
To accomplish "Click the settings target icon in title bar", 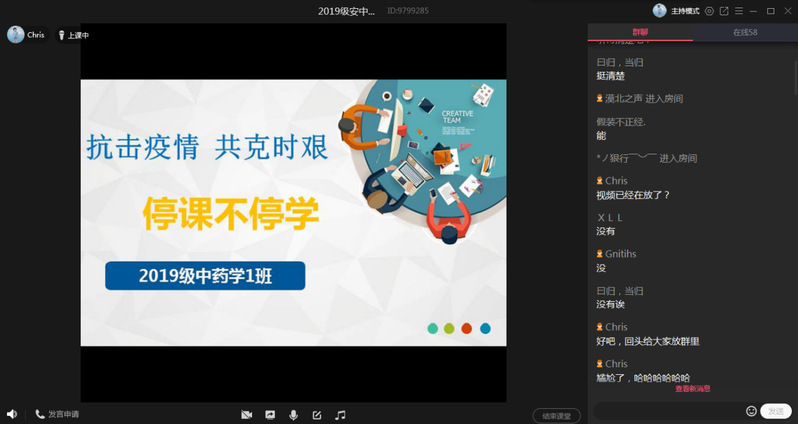I will (709, 11).
